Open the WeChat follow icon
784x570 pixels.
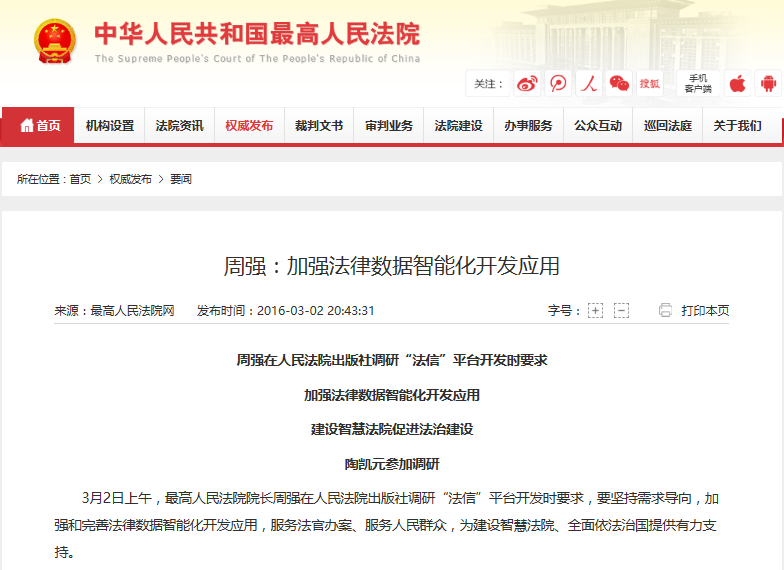pyautogui.click(x=619, y=83)
